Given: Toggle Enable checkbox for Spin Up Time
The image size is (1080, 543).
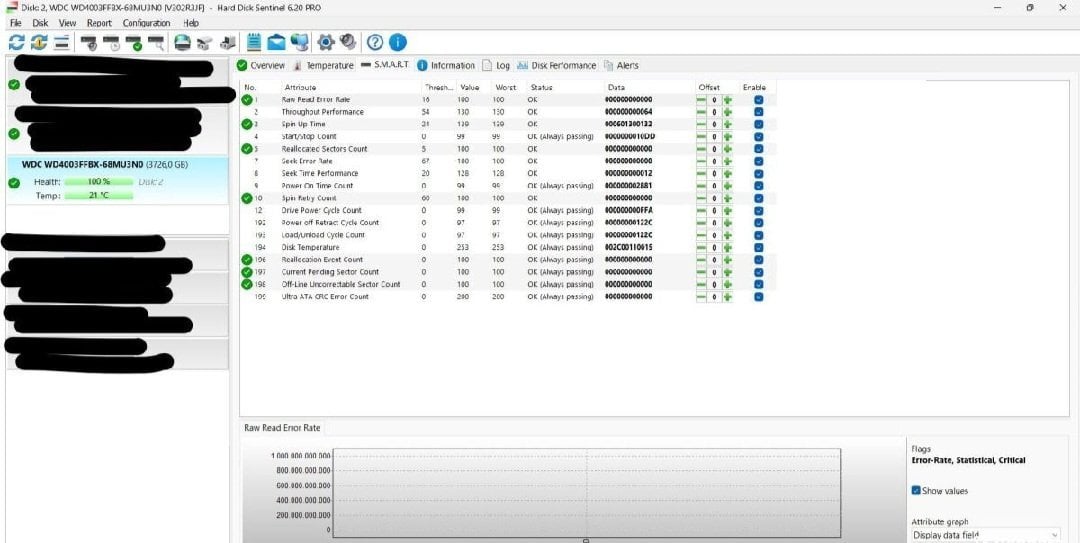Looking at the screenshot, I should click(x=758, y=125).
